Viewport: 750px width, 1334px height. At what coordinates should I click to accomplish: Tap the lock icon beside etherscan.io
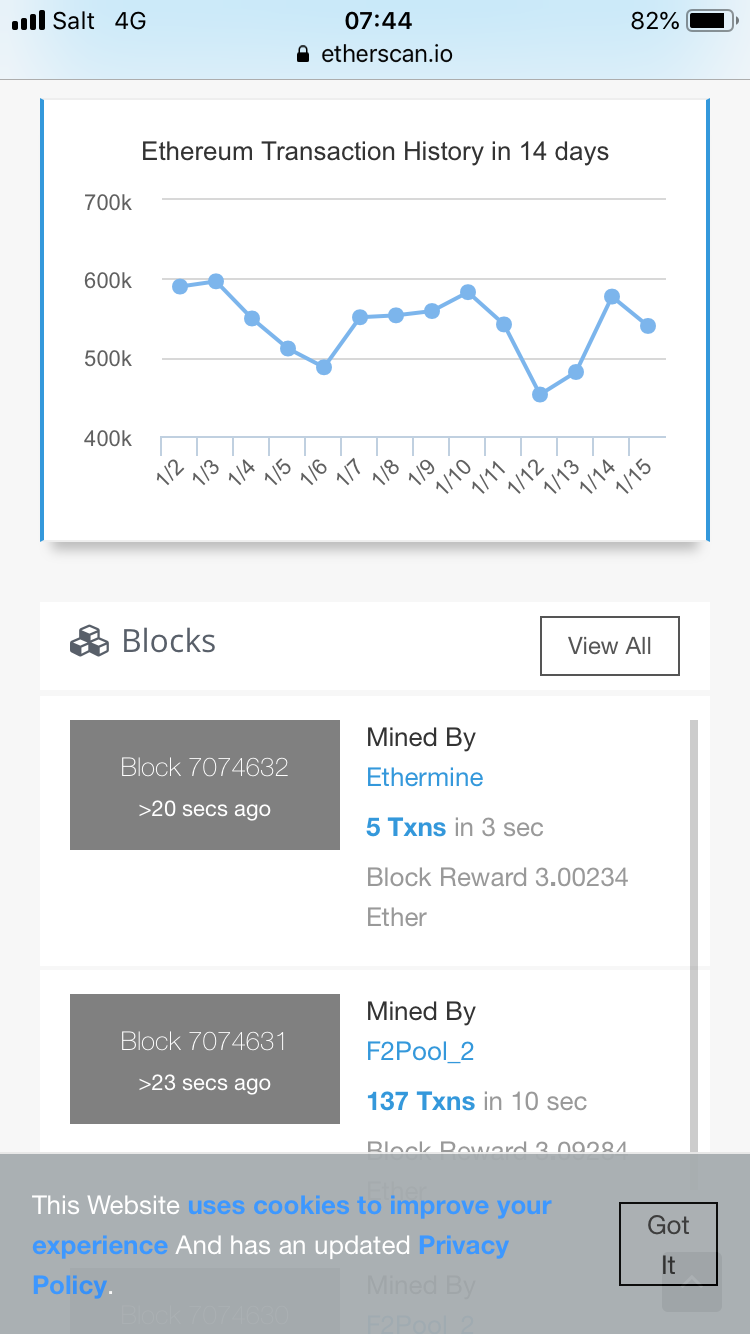304,55
